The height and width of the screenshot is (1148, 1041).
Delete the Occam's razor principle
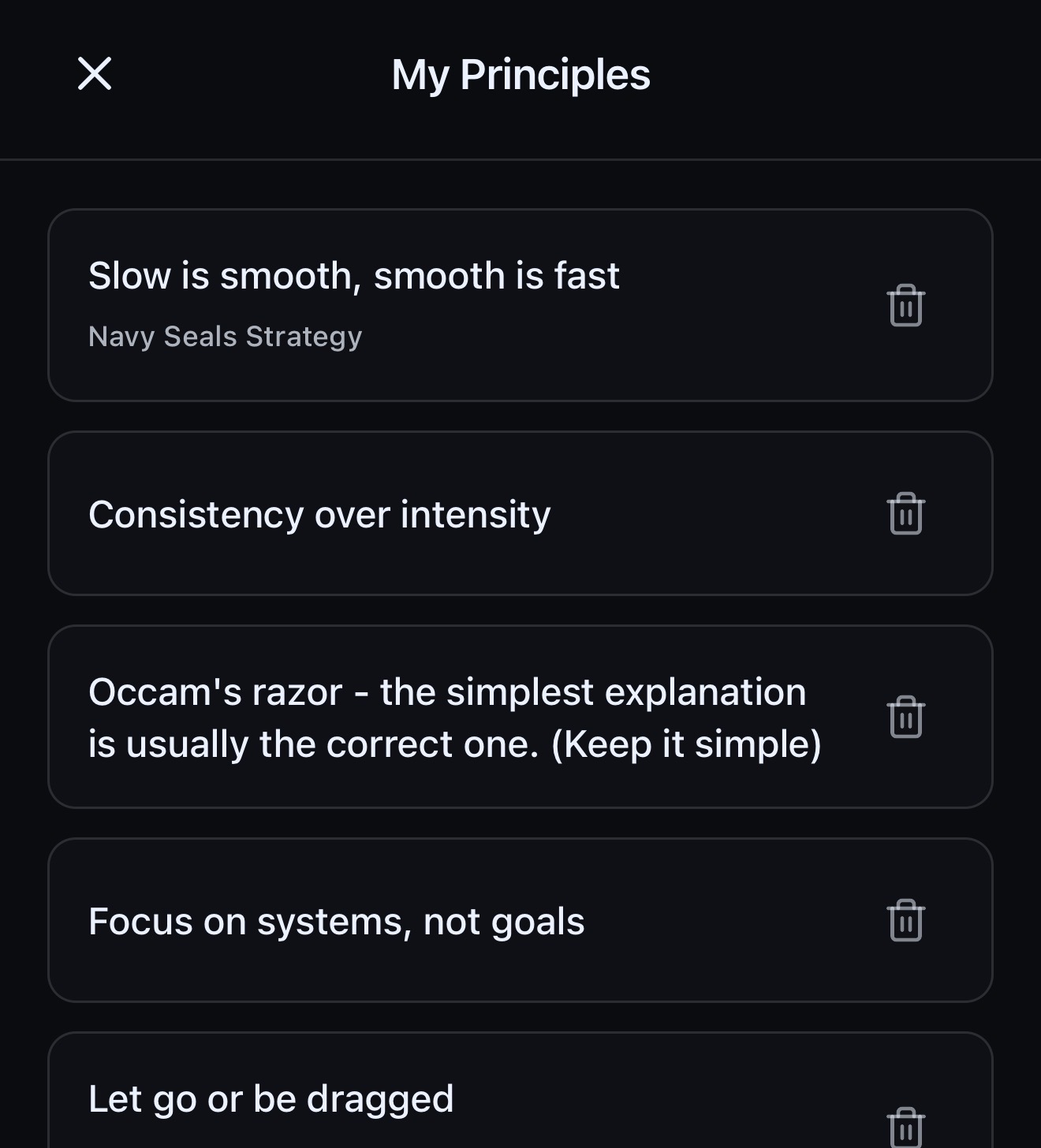click(x=905, y=717)
